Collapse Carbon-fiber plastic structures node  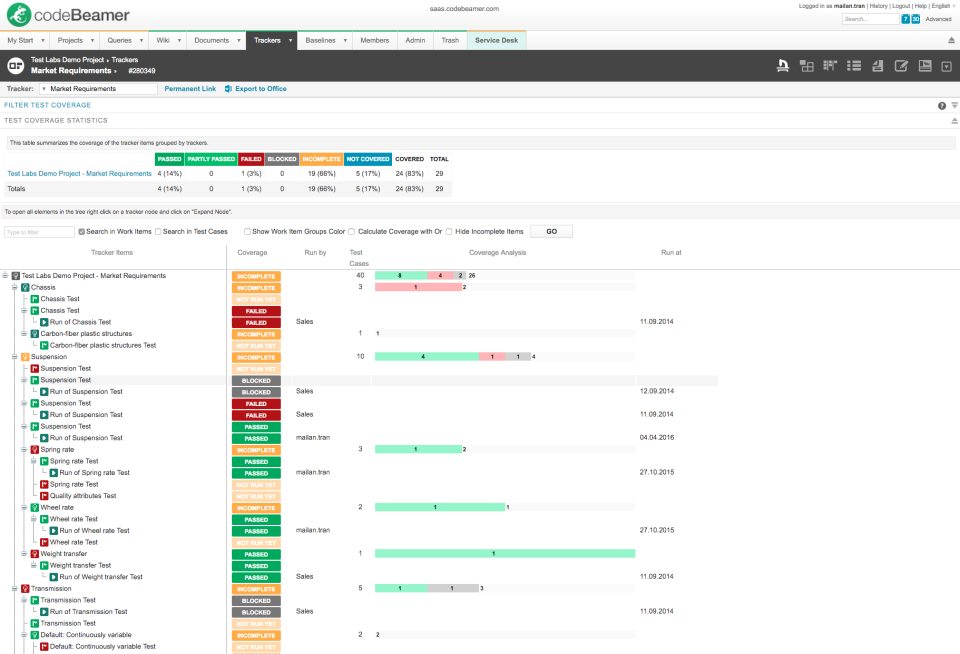click(24, 334)
